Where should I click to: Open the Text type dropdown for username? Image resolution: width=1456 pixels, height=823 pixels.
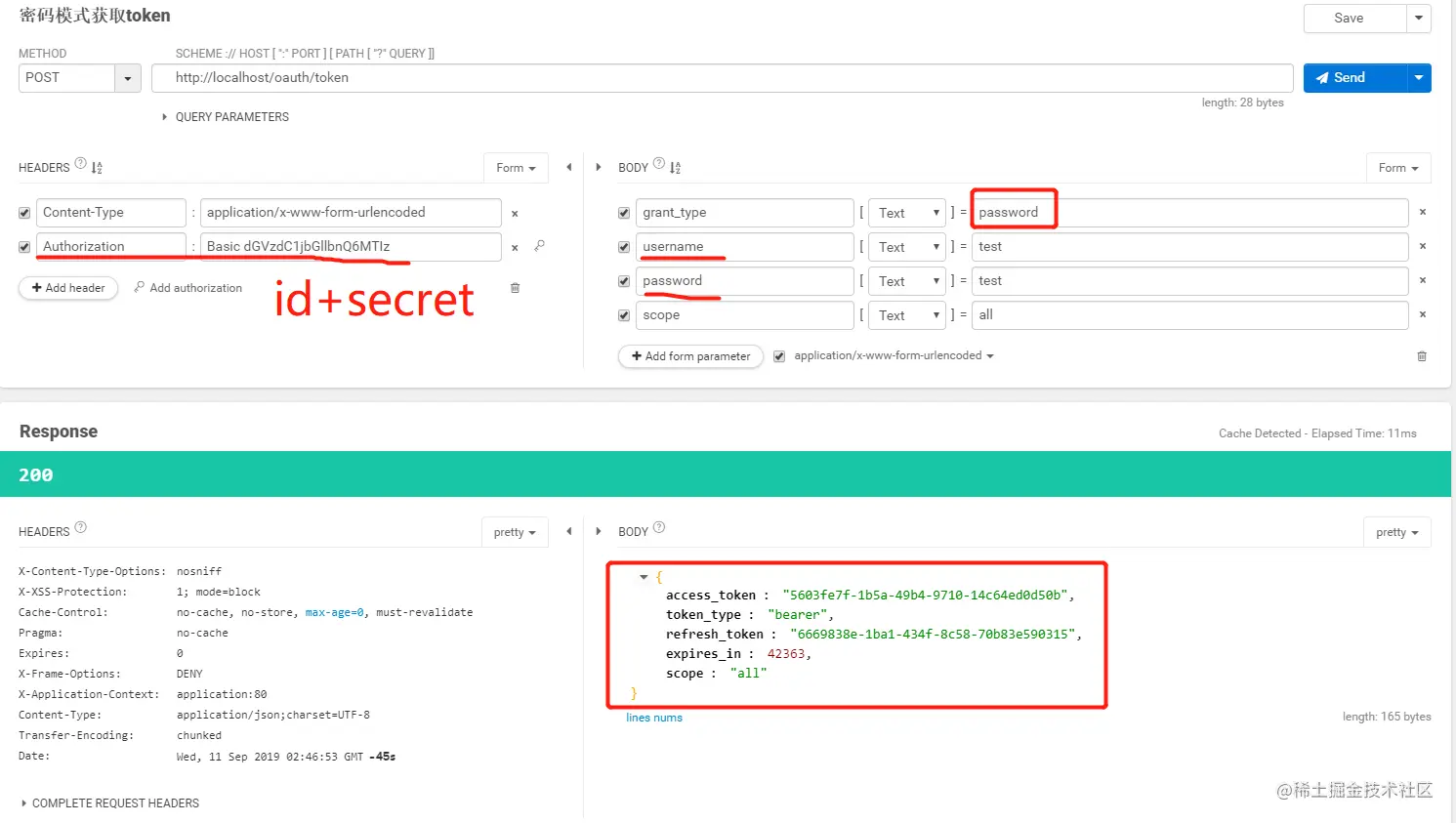[907, 247]
